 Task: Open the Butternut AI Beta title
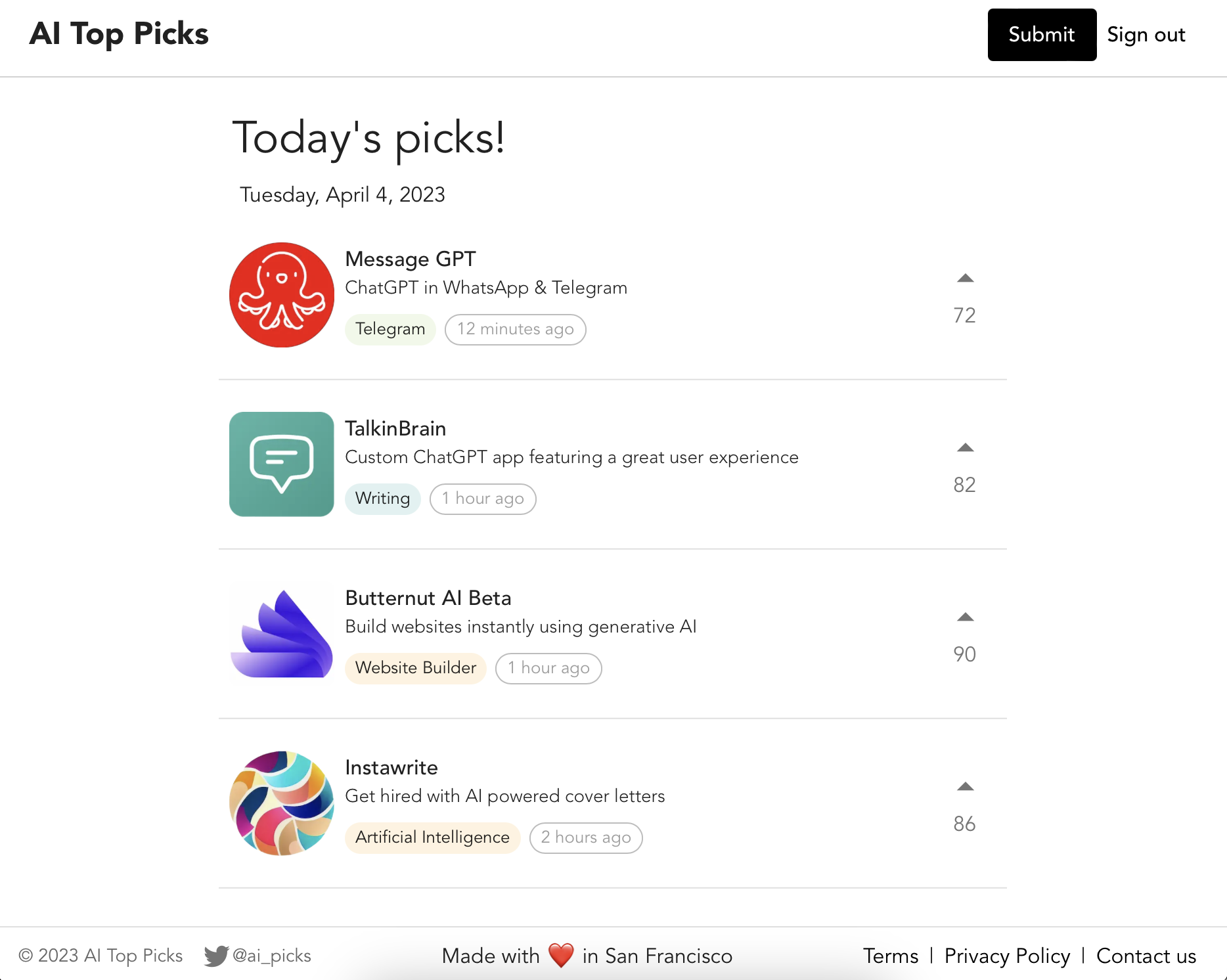(428, 598)
